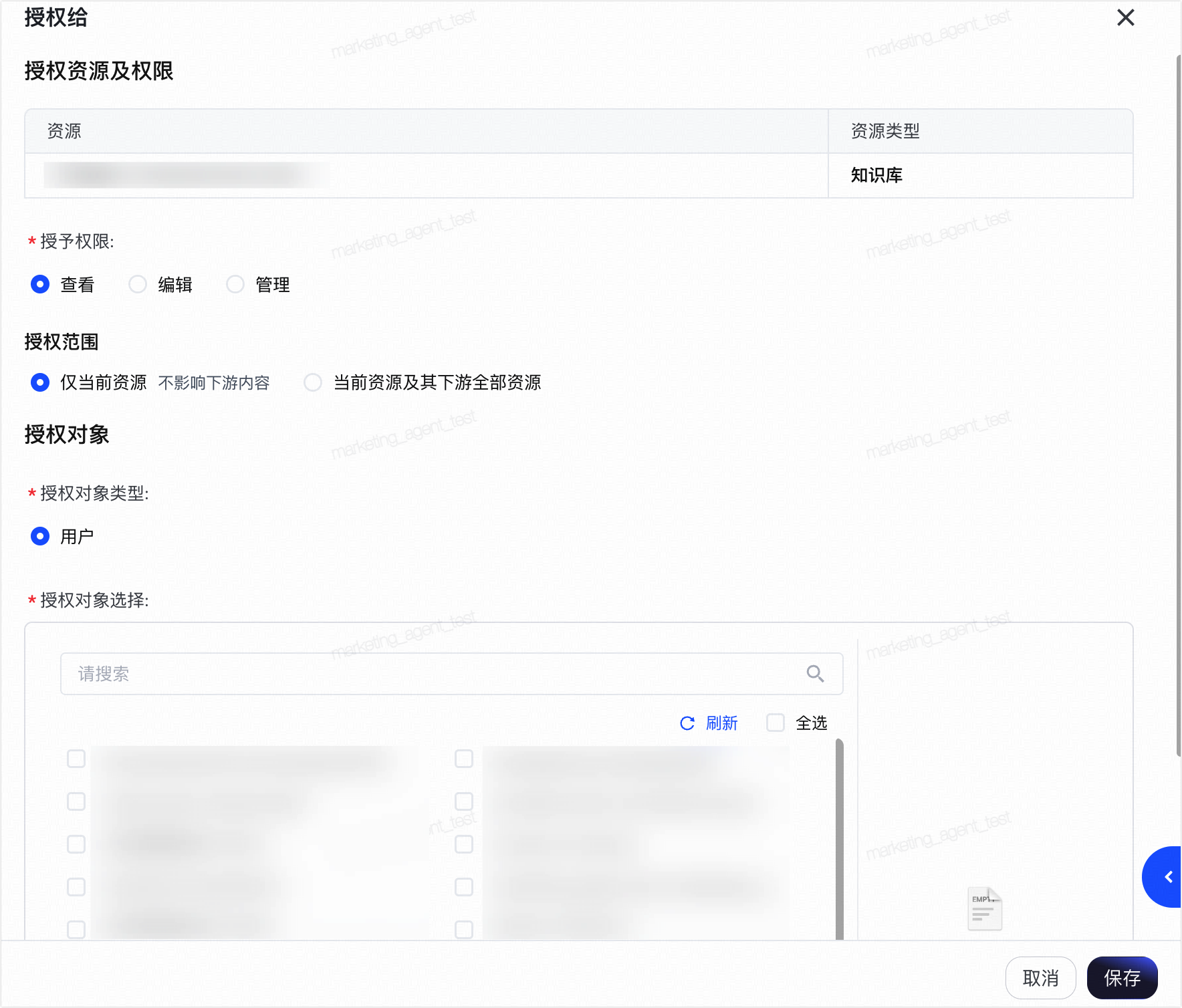Tick the 全选 checkbox
This screenshot has width=1182, height=1008.
776,723
